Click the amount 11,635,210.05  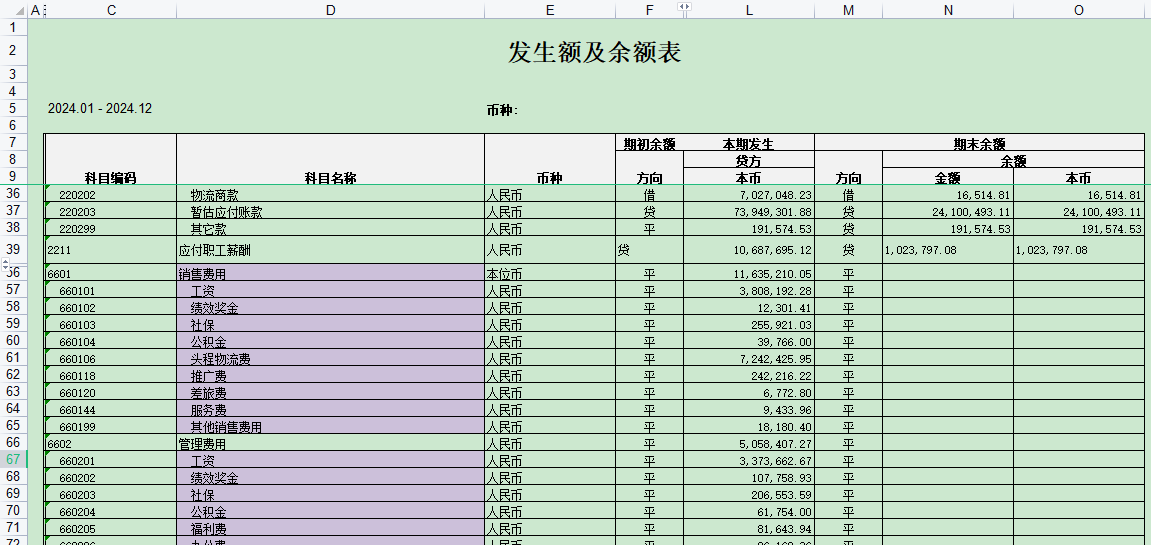[x=774, y=274]
